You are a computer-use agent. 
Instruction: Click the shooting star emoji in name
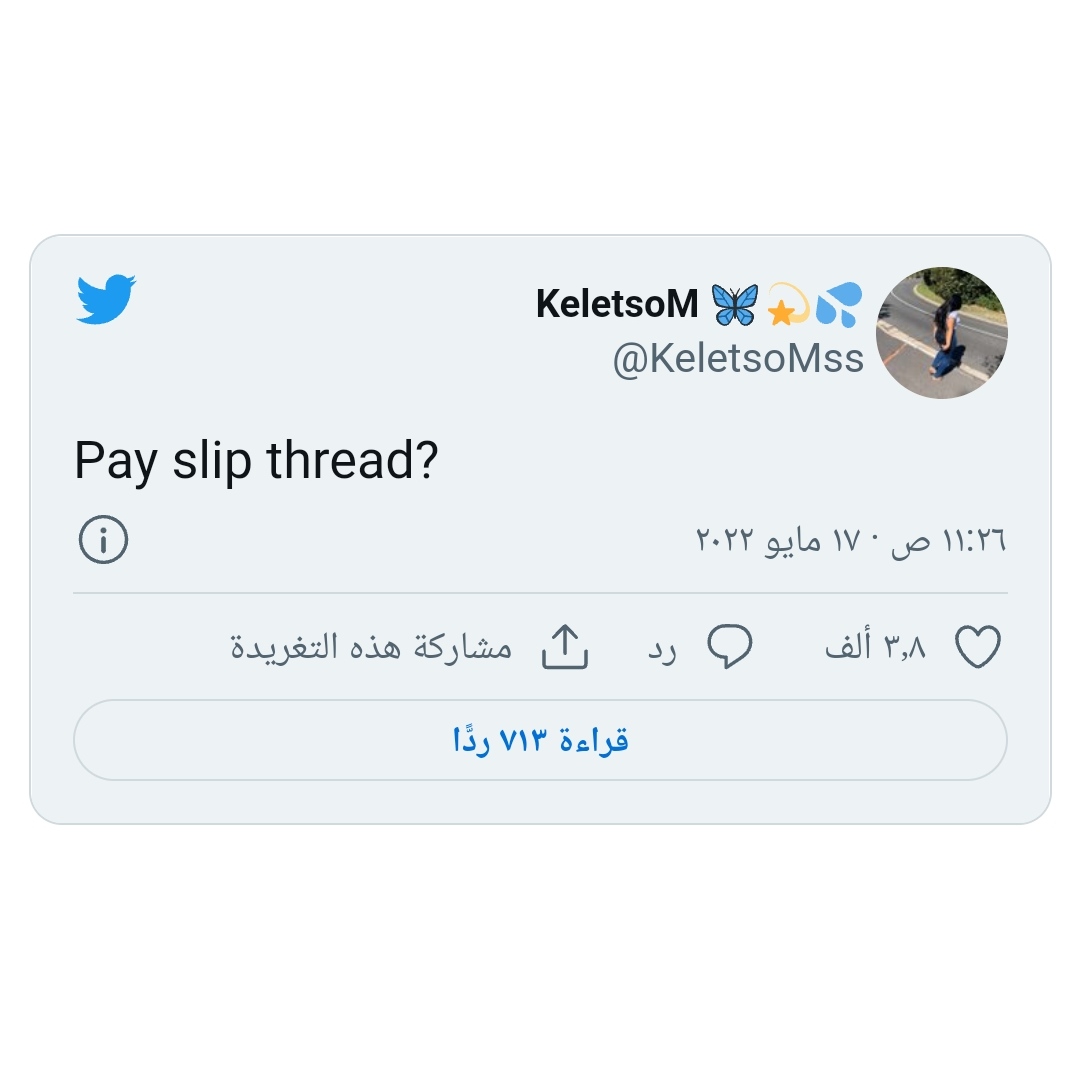point(788,304)
